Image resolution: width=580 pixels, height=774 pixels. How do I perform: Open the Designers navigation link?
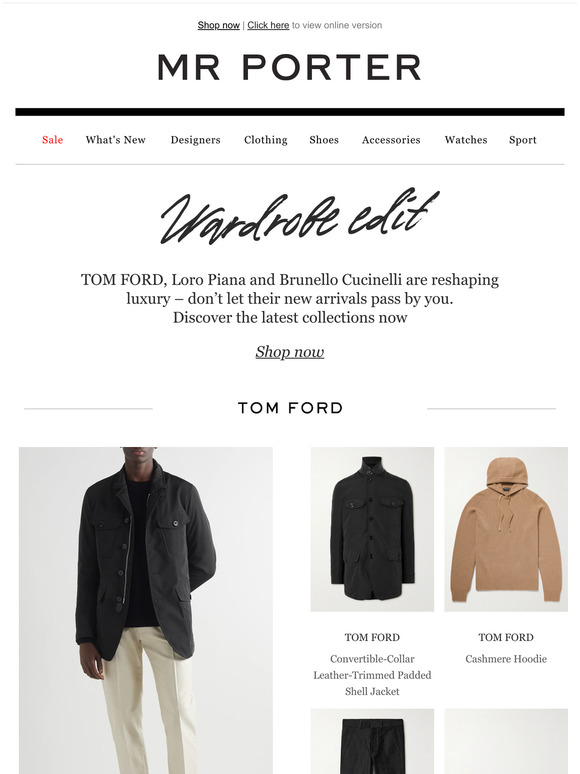tap(195, 140)
